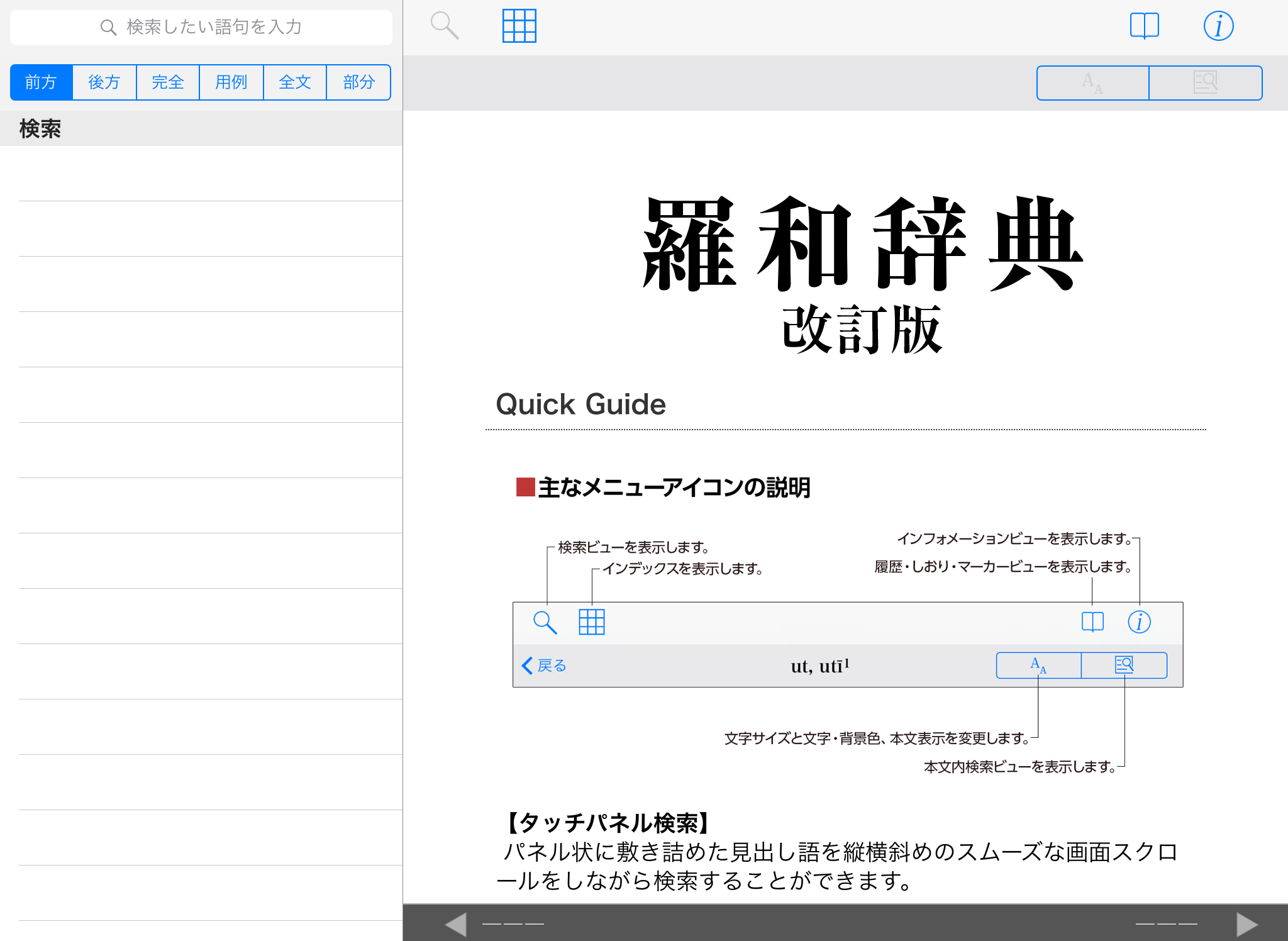Open the search view magnifier icon
This screenshot has width=1288, height=941.
[444, 26]
